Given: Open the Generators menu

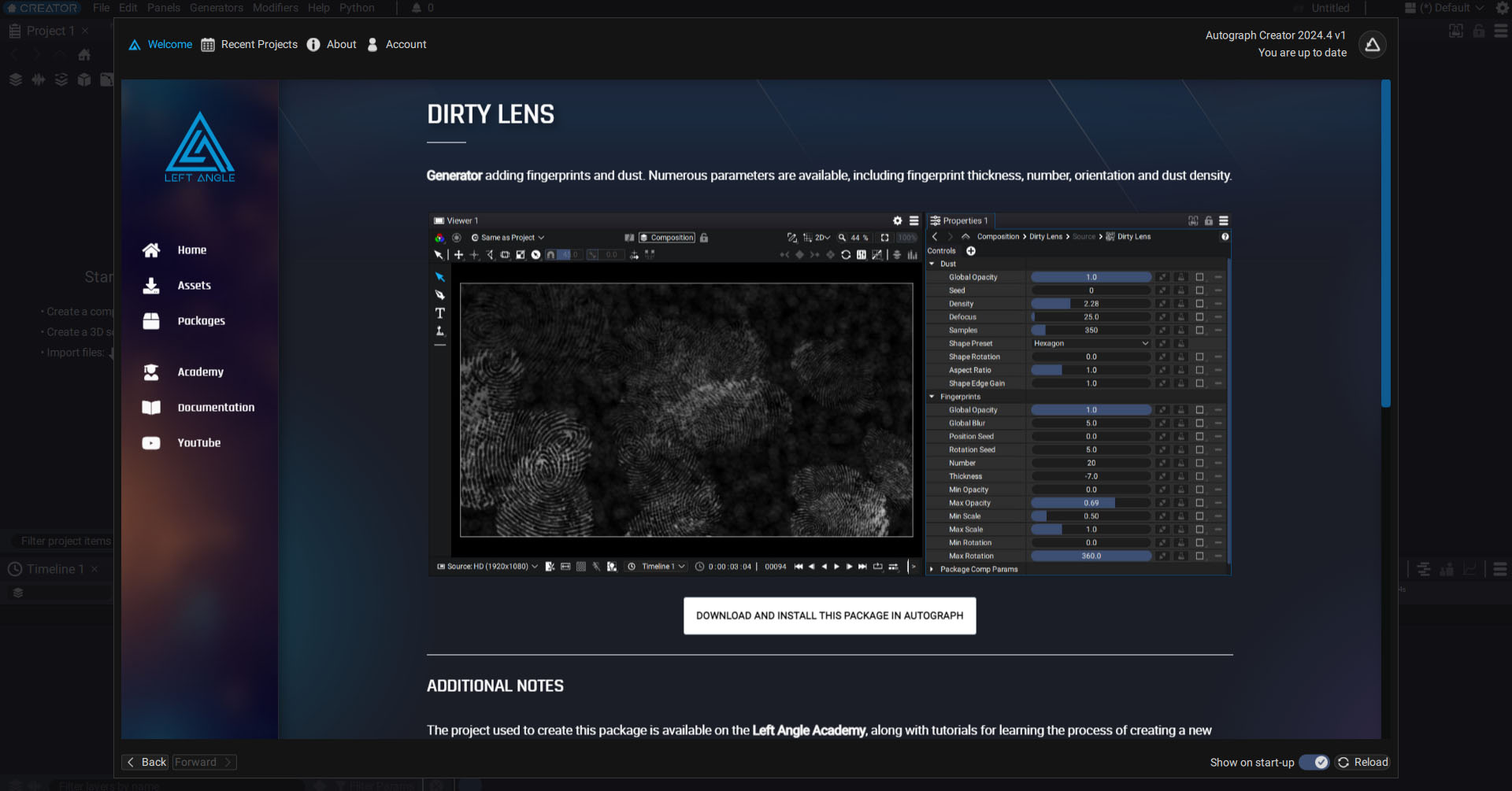Looking at the screenshot, I should (x=217, y=8).
